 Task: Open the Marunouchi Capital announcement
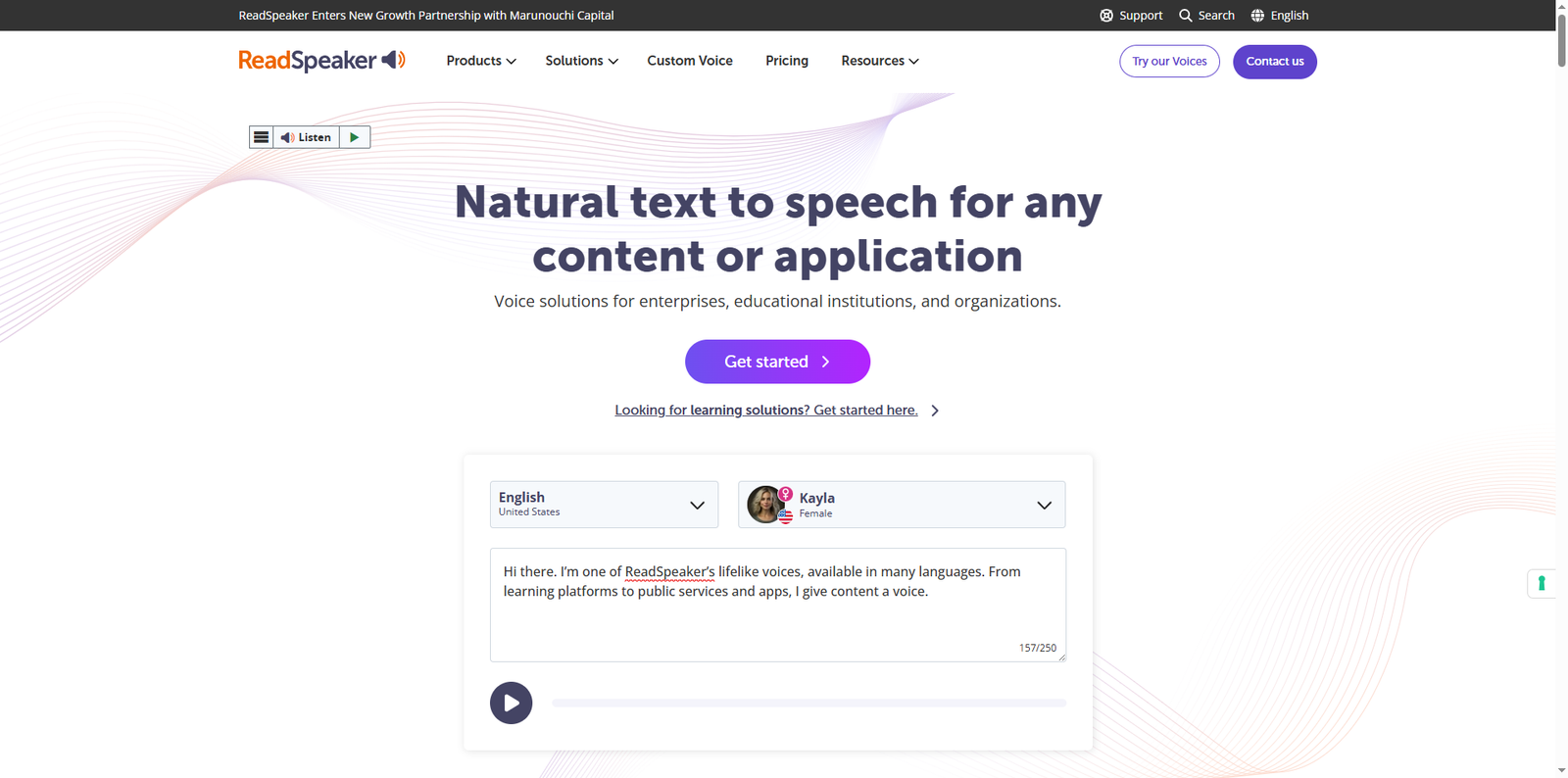click(x=426, y=16)
